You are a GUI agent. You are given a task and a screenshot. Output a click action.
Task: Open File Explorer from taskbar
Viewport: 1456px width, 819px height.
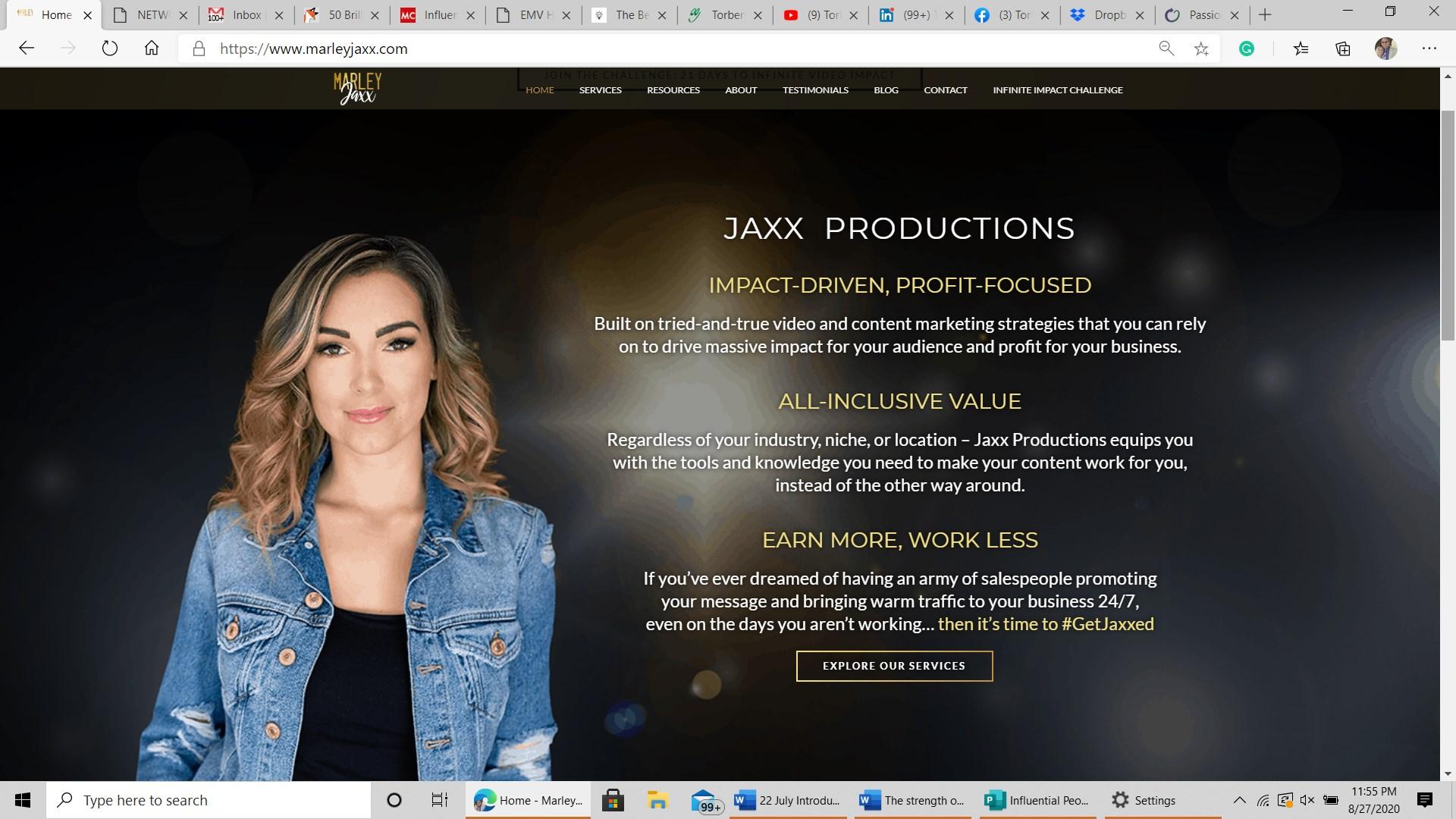tap(657, 800)
